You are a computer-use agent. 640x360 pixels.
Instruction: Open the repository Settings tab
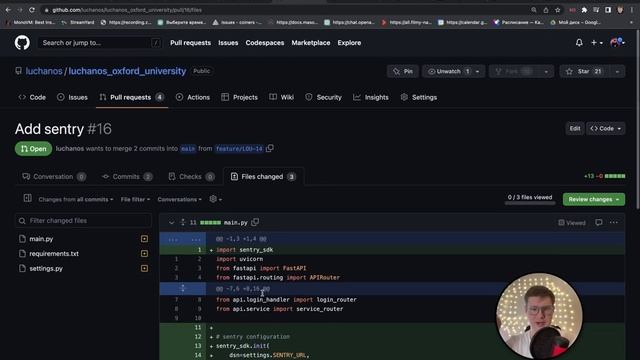pyautogui.click(x=419, y=97)
